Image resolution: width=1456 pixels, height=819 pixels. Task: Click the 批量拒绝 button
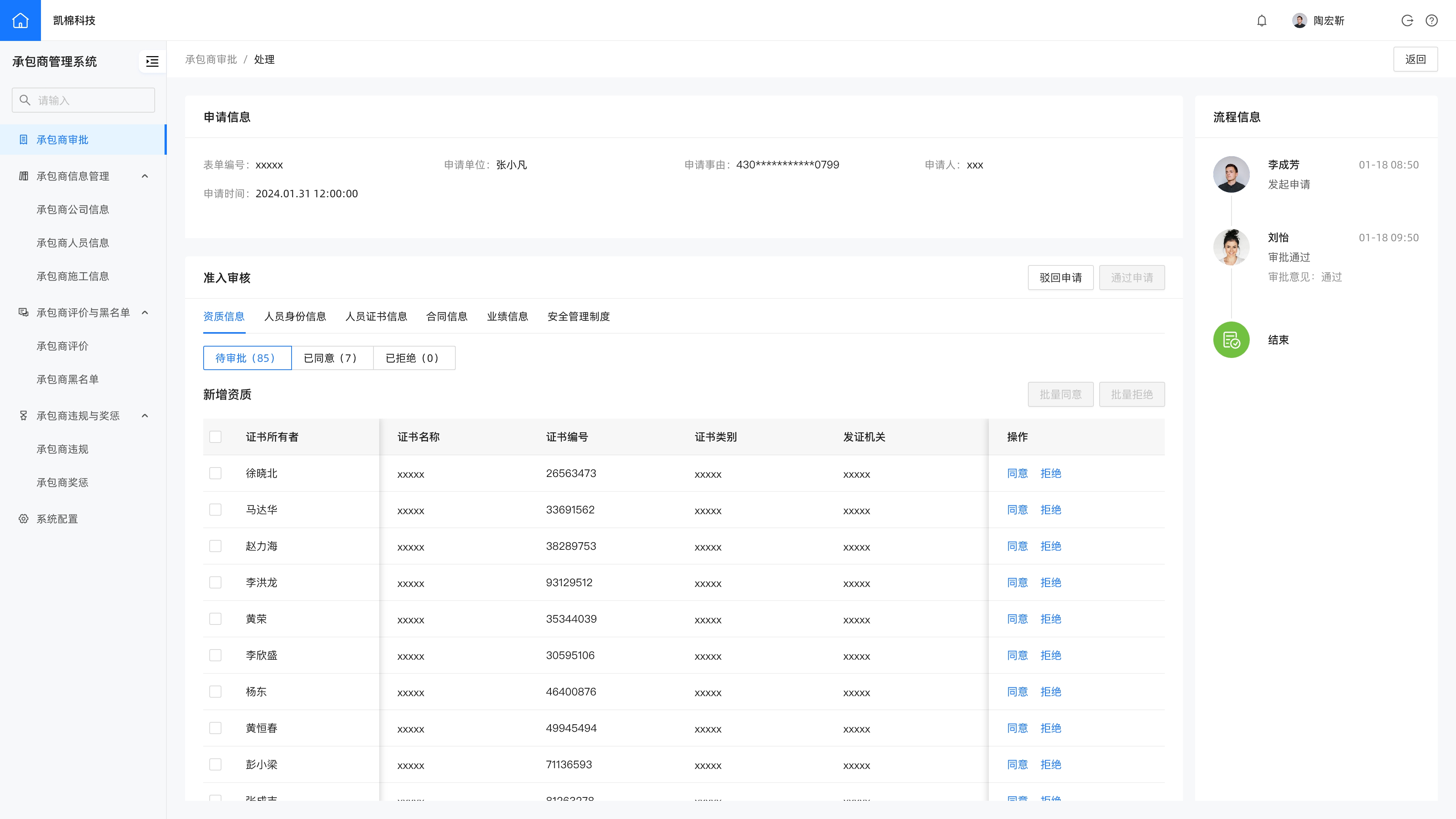coord(1131,394)
